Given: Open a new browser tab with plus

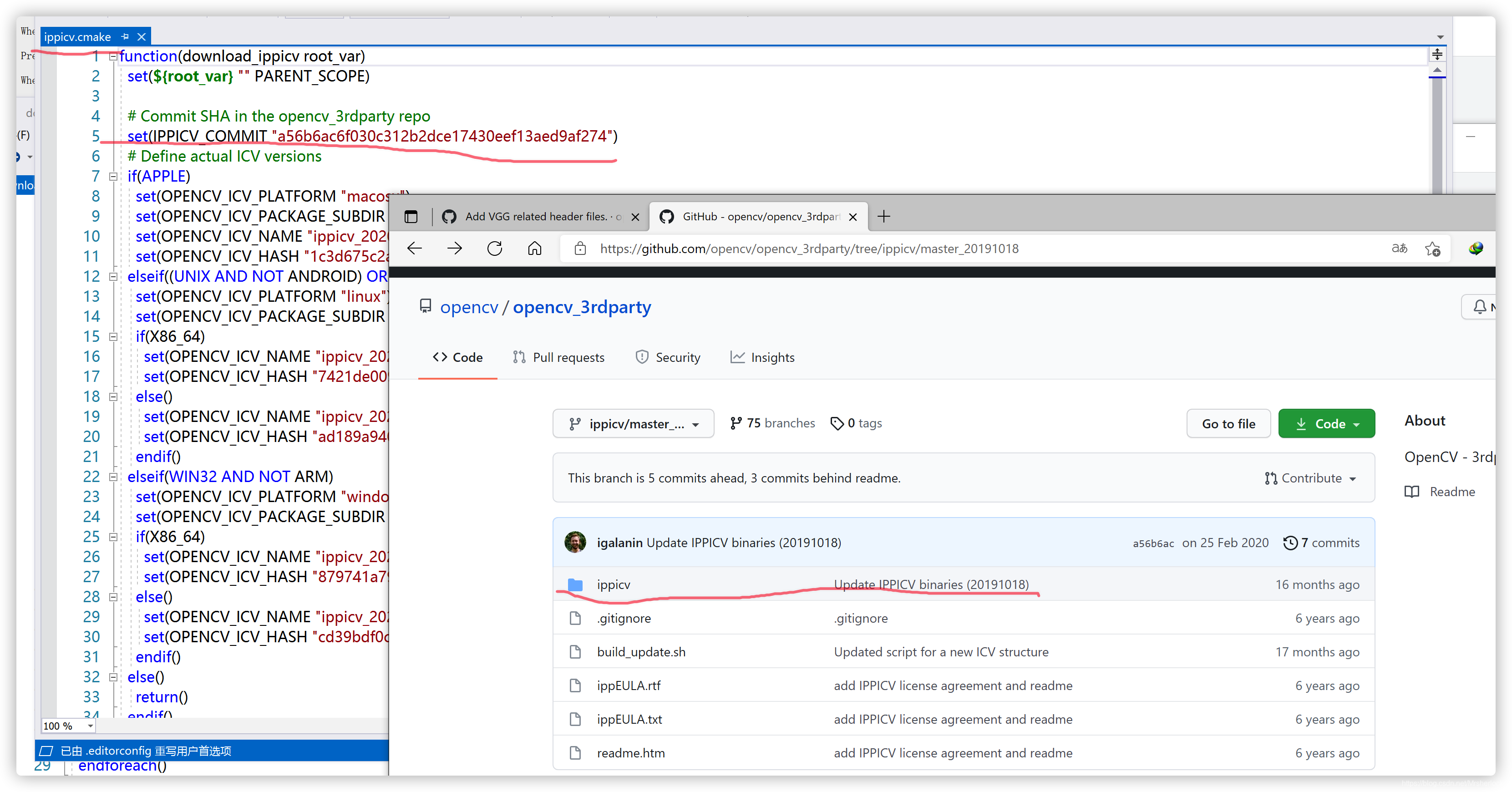Looking at the screenshot, I should 883,217.
